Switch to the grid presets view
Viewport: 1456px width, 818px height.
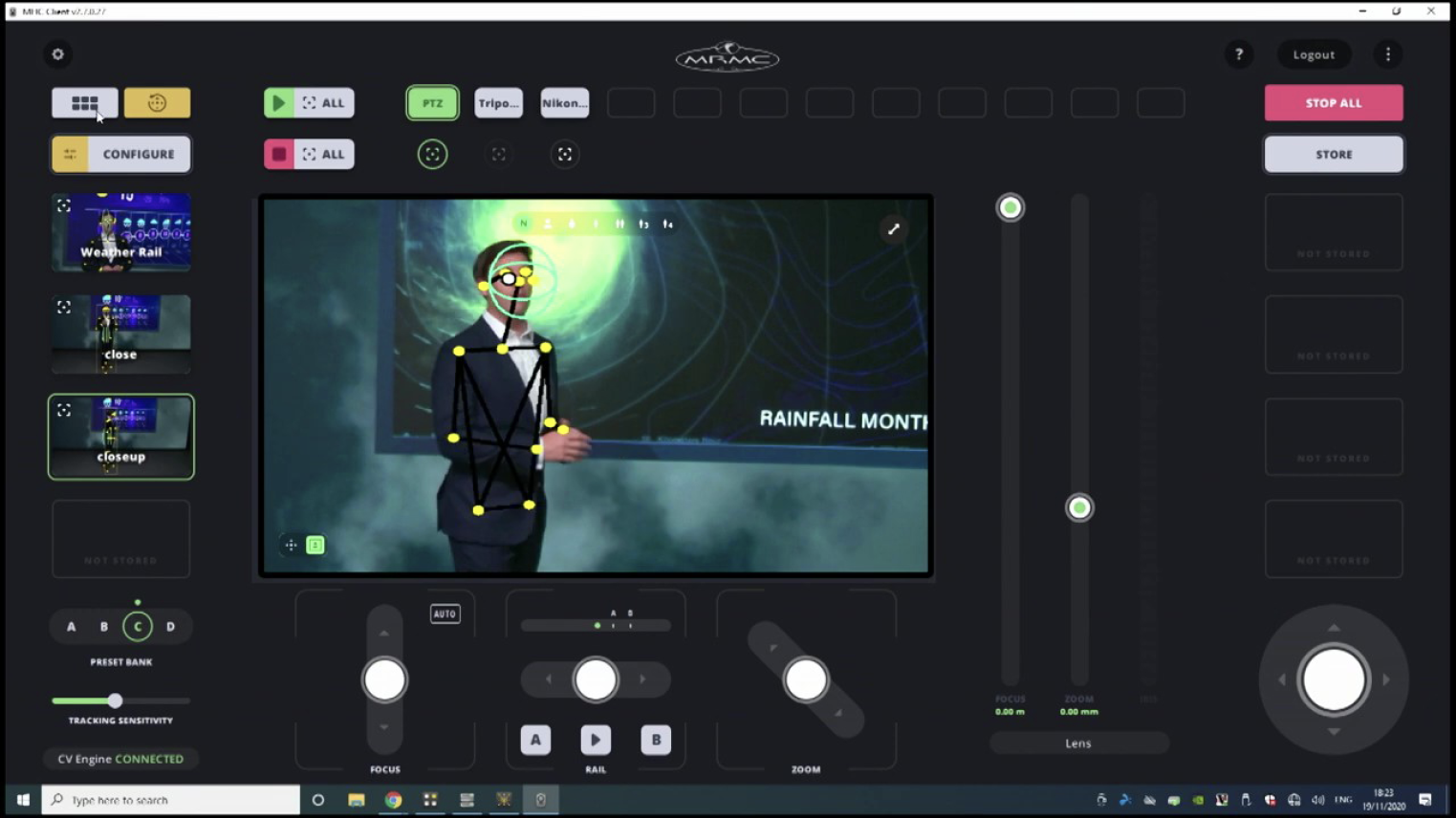(x=85, y=103)
